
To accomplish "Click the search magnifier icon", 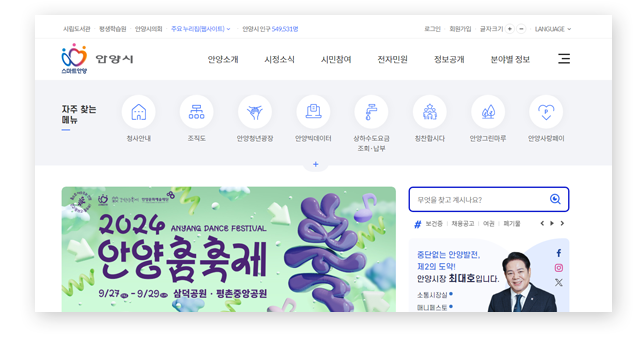I will (555, 199).
